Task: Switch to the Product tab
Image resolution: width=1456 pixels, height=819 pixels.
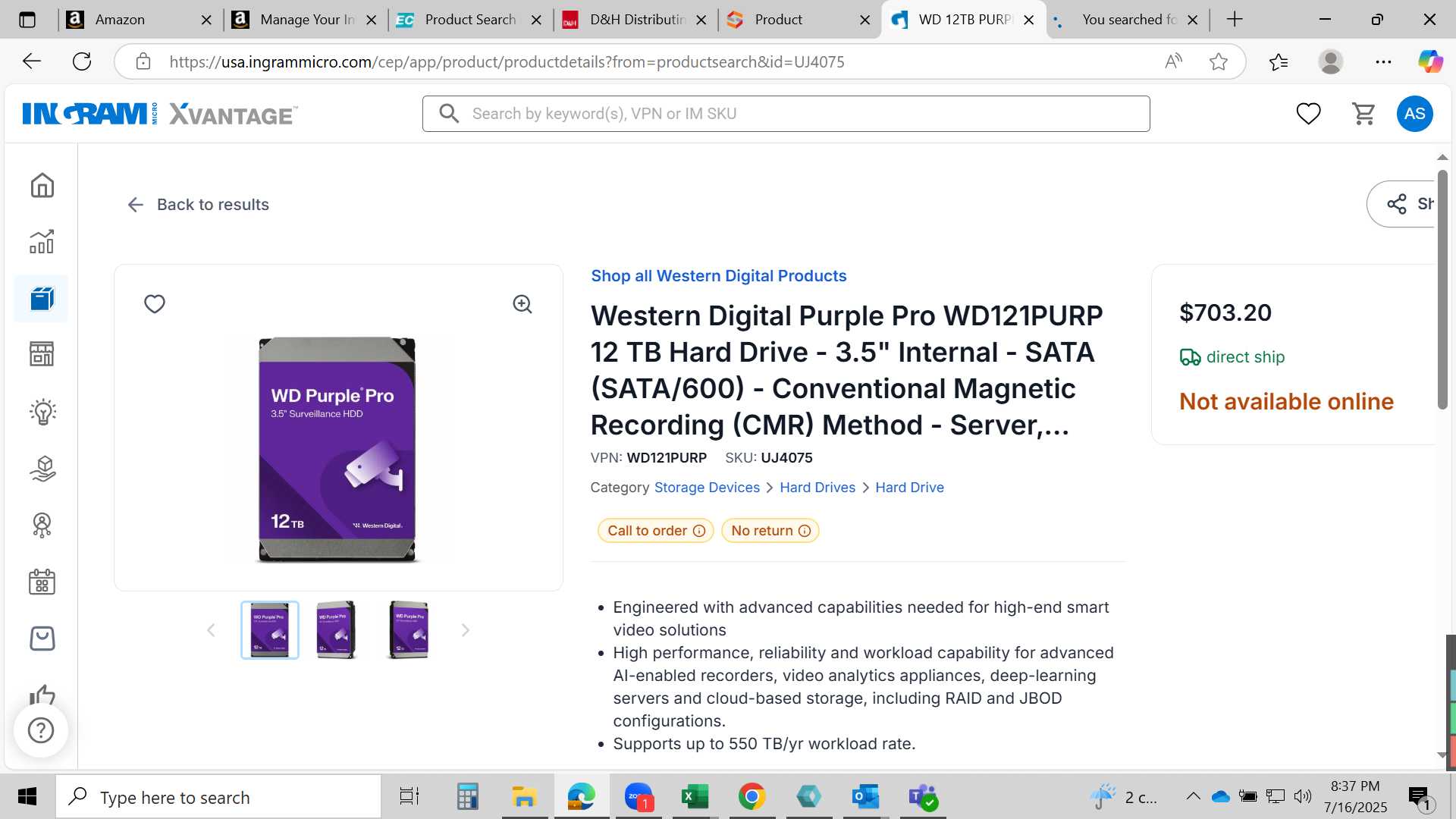Action: coord(778,20)
